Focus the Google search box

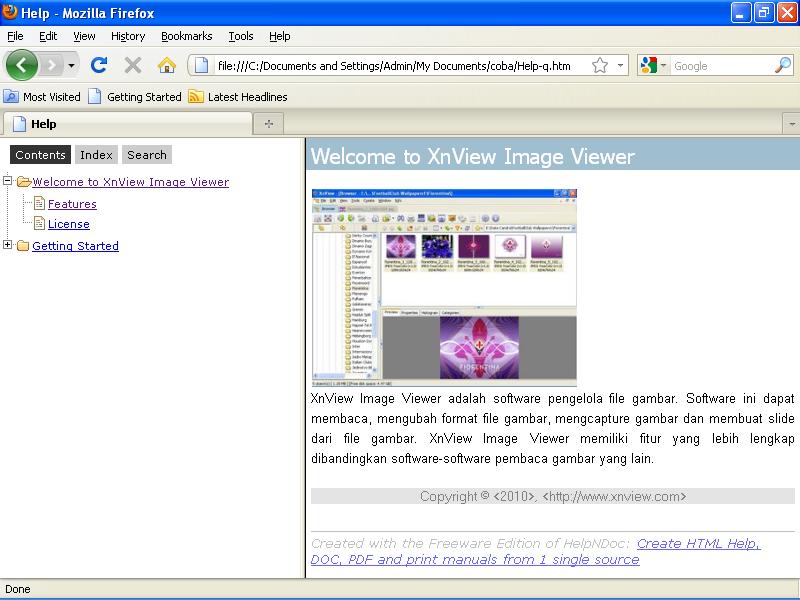click(x=721, y=66)
